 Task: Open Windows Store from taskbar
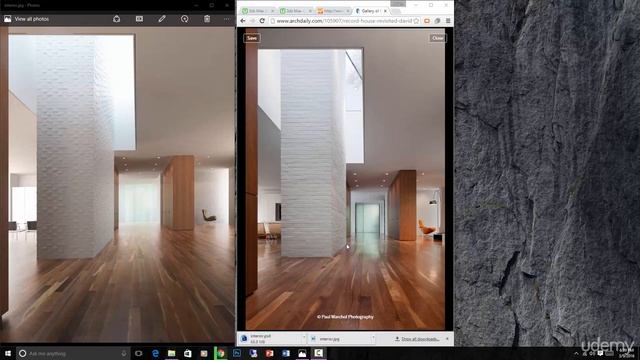click(x=188, y=353)
